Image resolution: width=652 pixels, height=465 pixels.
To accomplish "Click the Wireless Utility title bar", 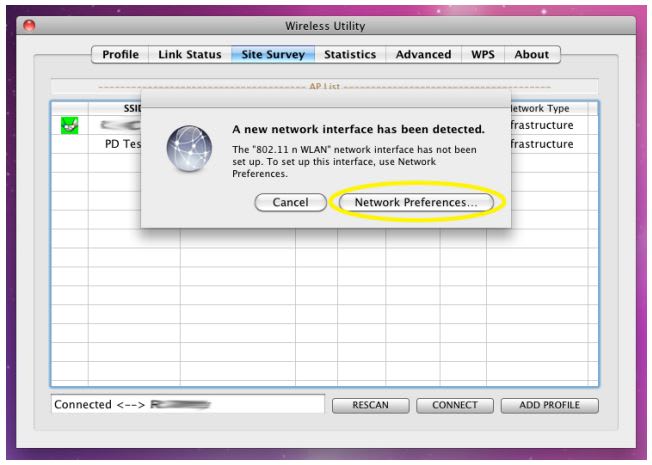I will pyautogui.click(x=325, y=25).
